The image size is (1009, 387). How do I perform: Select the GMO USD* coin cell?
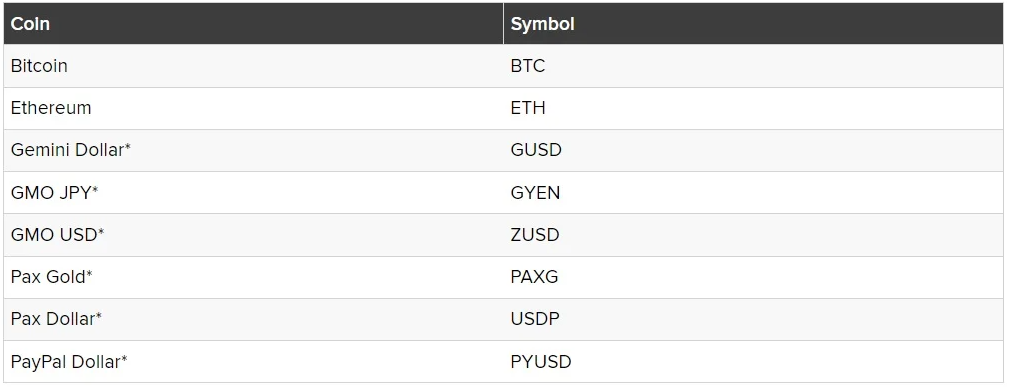click(x=254, y=234)
